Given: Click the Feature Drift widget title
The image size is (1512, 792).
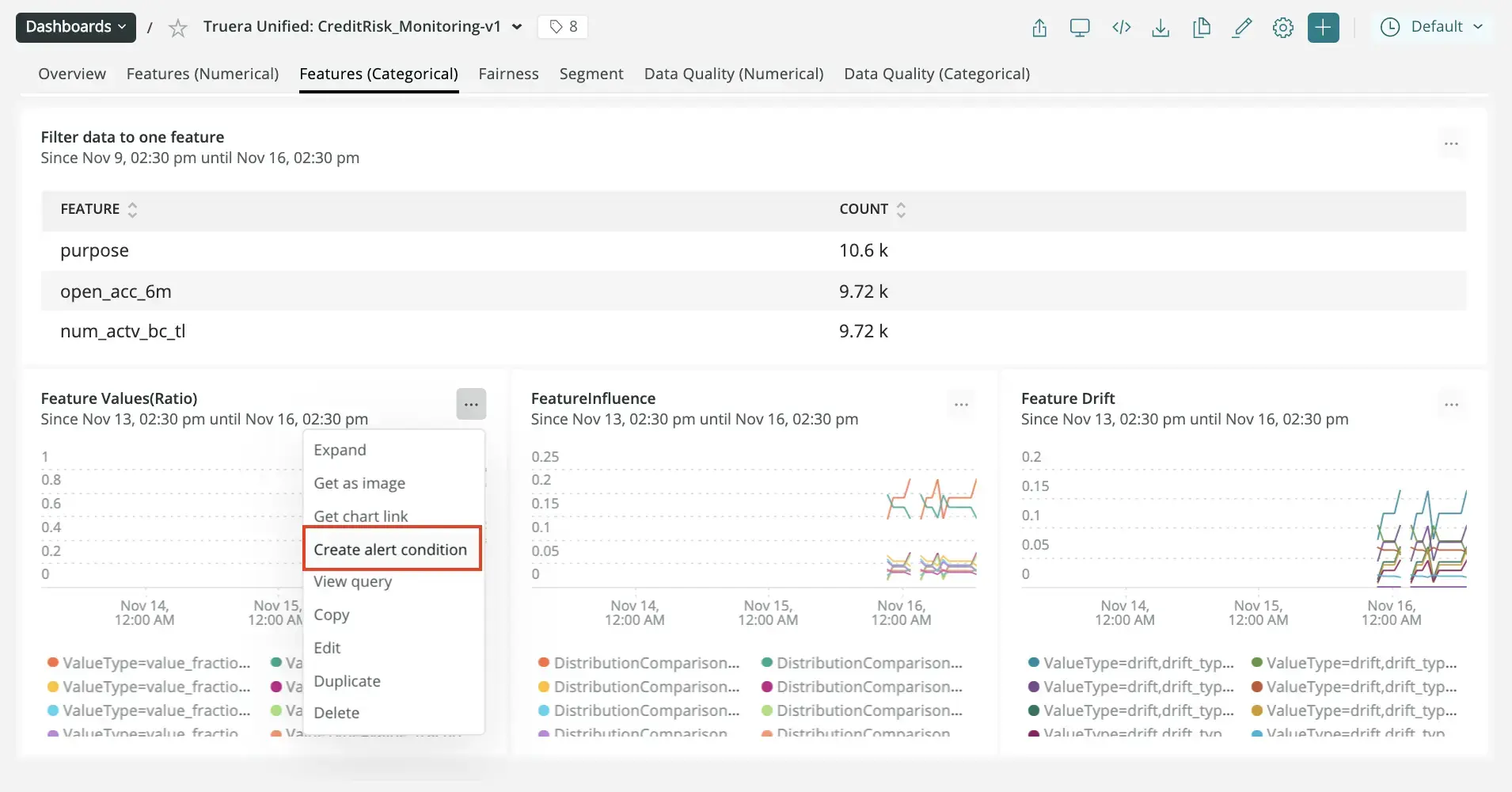Looking at the screenshot, I should pyautogui.click(x=1068, y=398).
